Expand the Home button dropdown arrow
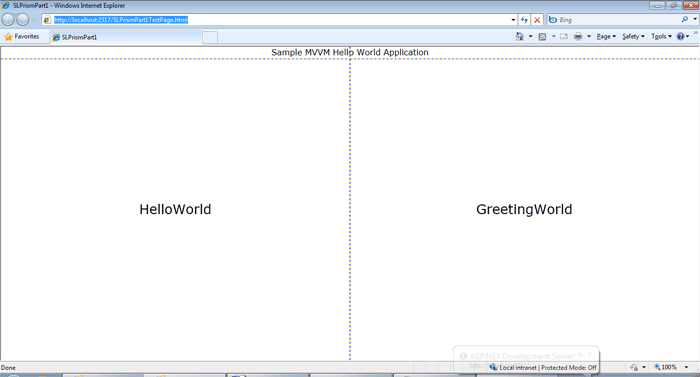 (x=530, y=37)
